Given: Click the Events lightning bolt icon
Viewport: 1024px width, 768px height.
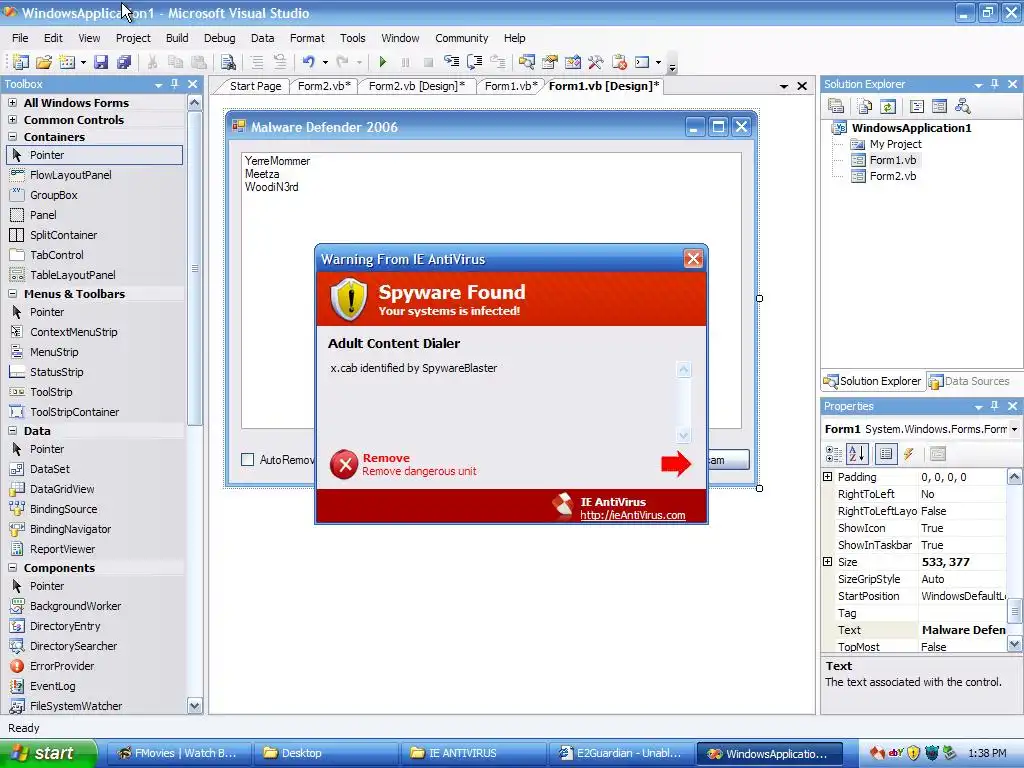Looking at the screenshot, I should pyautogui.click(x=908, y=453).
